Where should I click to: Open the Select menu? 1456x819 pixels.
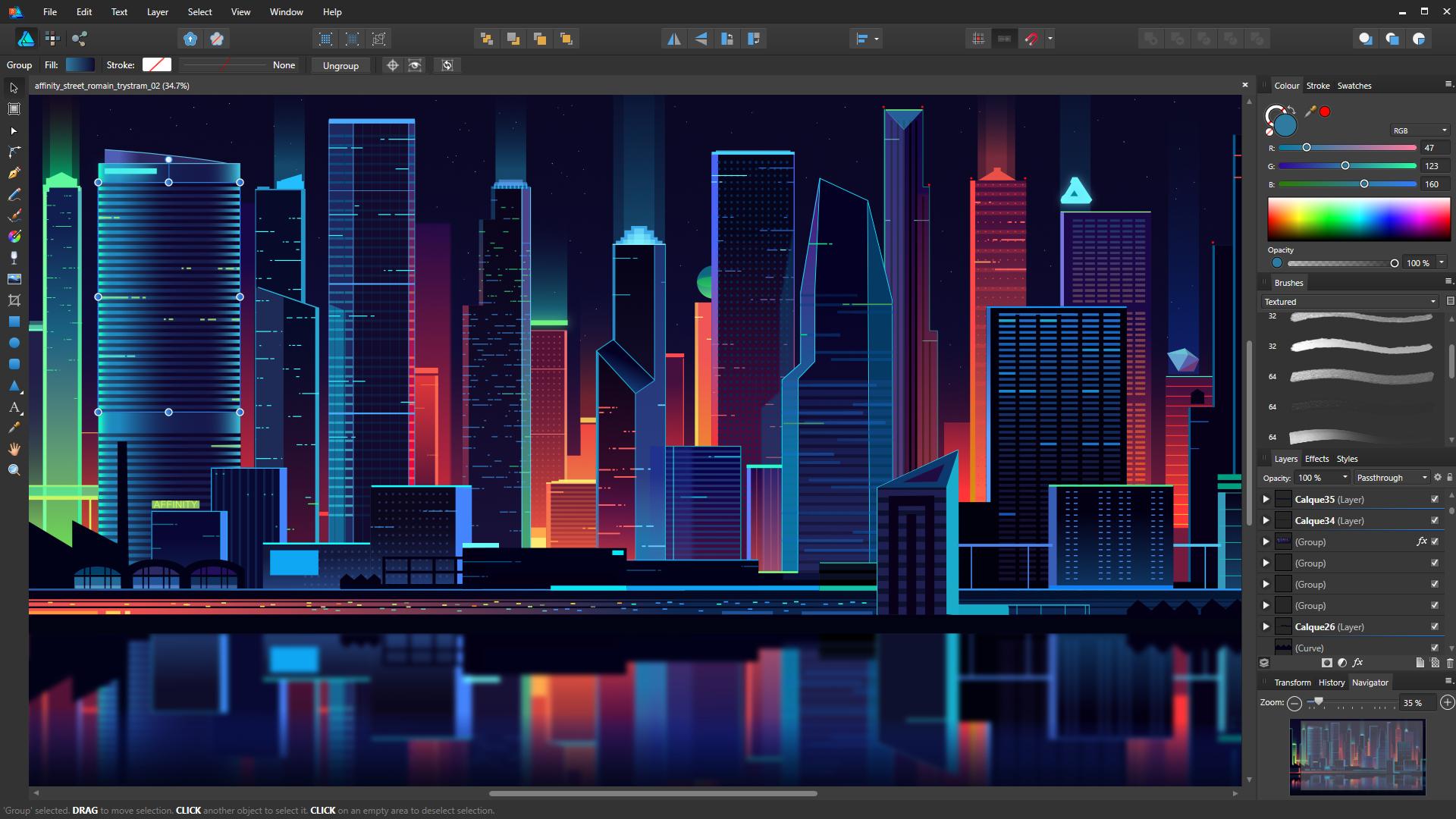[x=199, y=11]
